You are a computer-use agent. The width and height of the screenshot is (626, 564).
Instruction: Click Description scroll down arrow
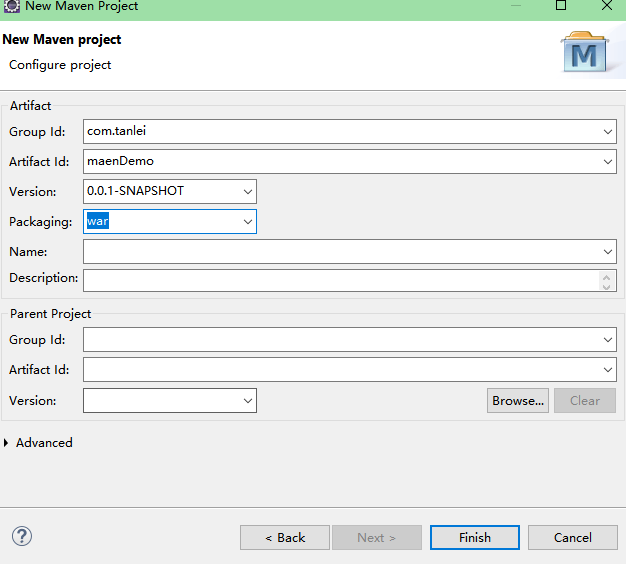click(x=607, y=287)
